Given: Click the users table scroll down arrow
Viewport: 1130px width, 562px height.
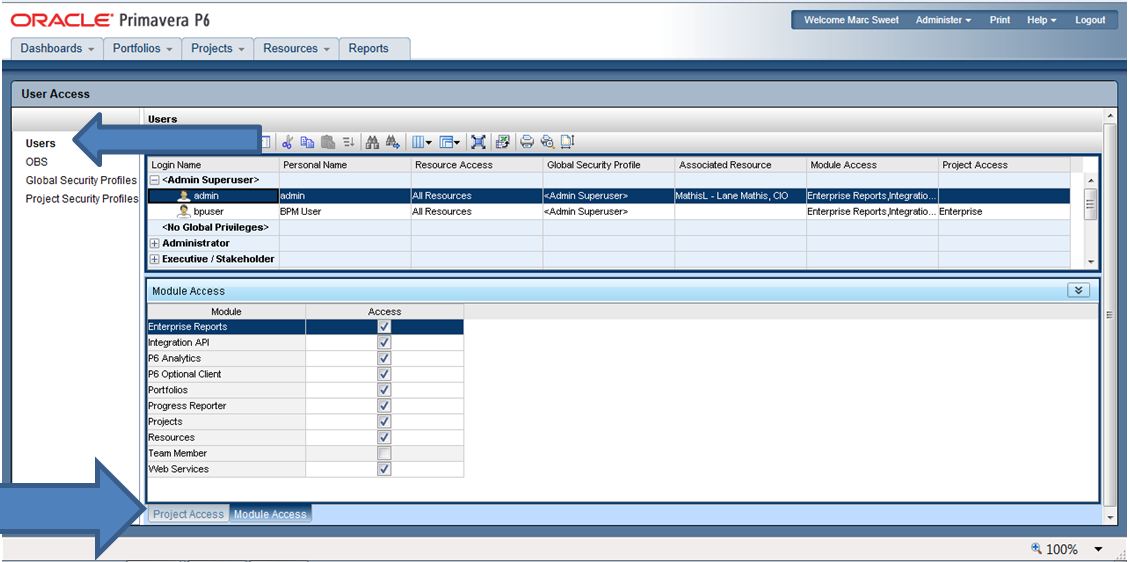Looking at the screenshot, I should point(1090,262).
